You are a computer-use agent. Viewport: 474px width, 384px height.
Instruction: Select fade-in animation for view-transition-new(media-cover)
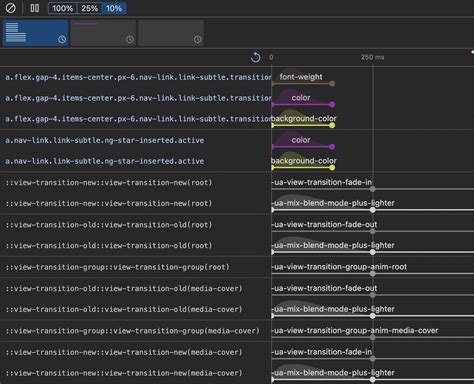click(322, 352)
